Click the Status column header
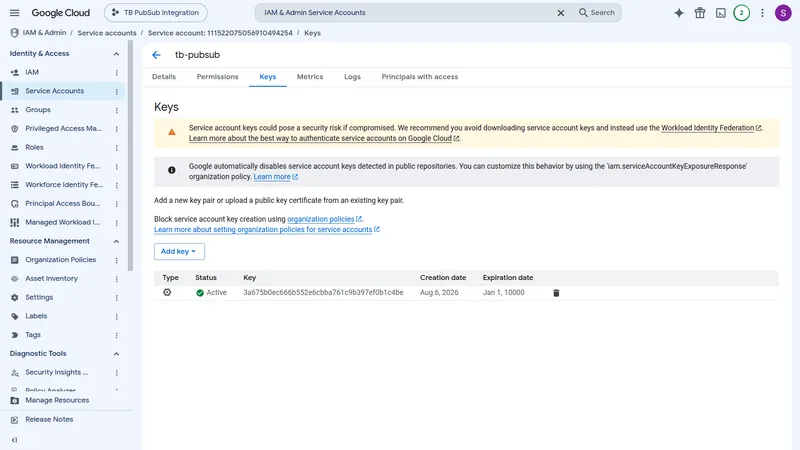Screen dimensions: 800x450 206,278
